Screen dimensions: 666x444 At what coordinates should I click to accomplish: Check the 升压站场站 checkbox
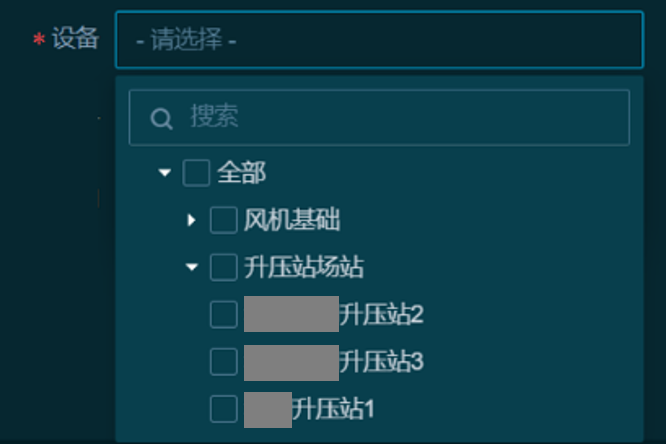[223, 267]
